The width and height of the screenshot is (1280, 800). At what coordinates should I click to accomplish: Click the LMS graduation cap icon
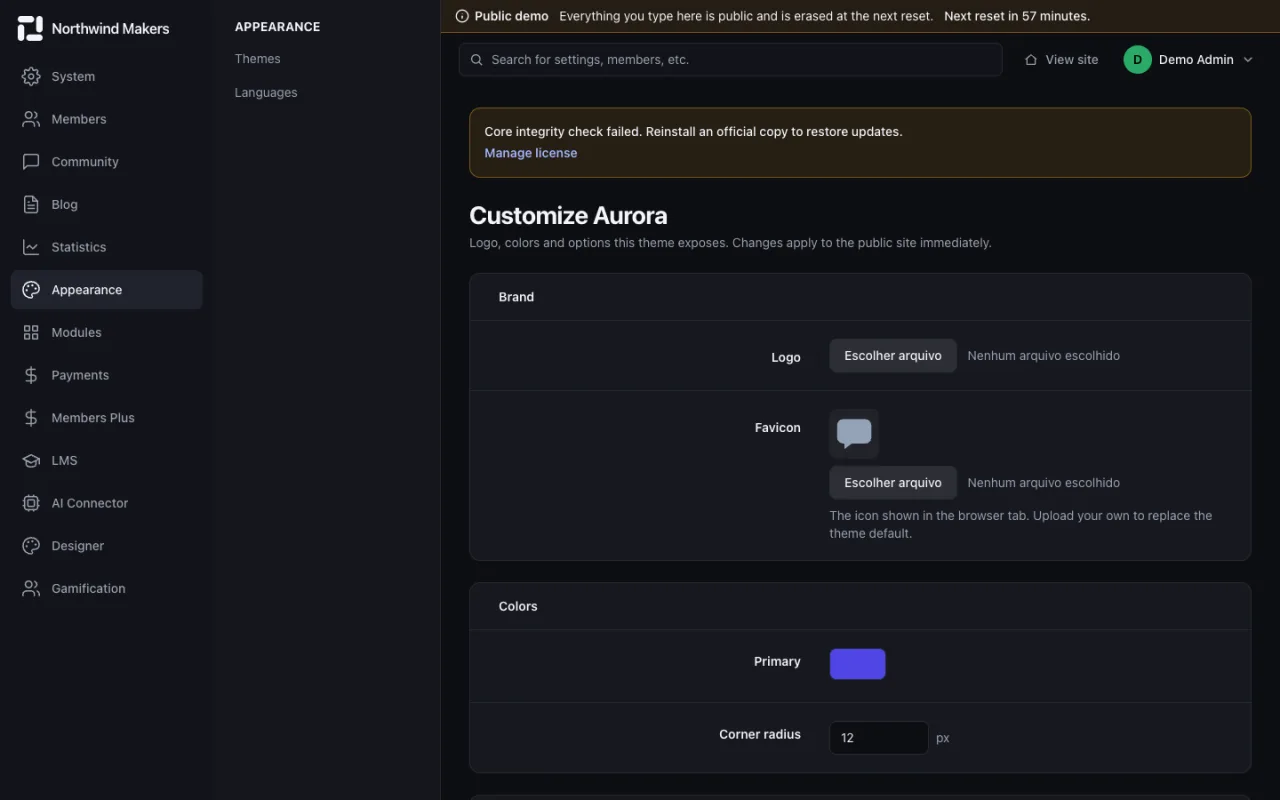pos(31,461)
